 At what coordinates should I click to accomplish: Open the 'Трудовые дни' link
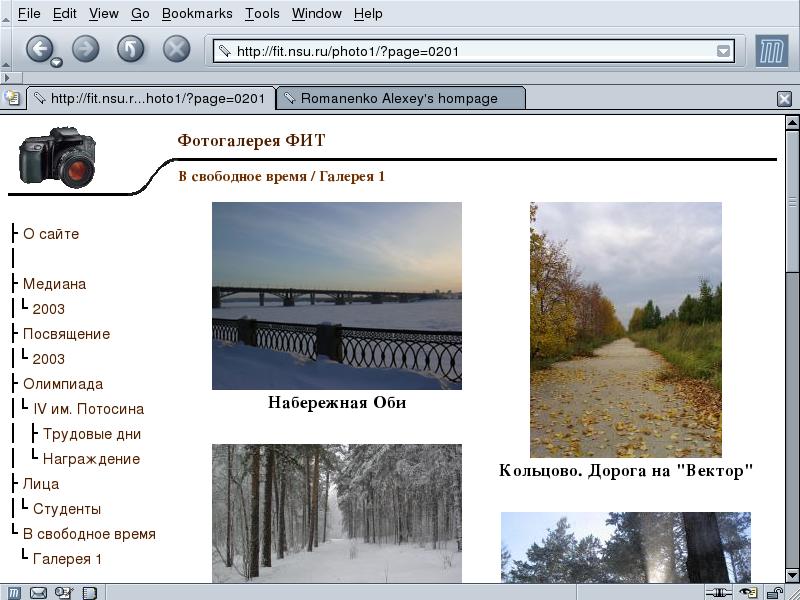92,434
